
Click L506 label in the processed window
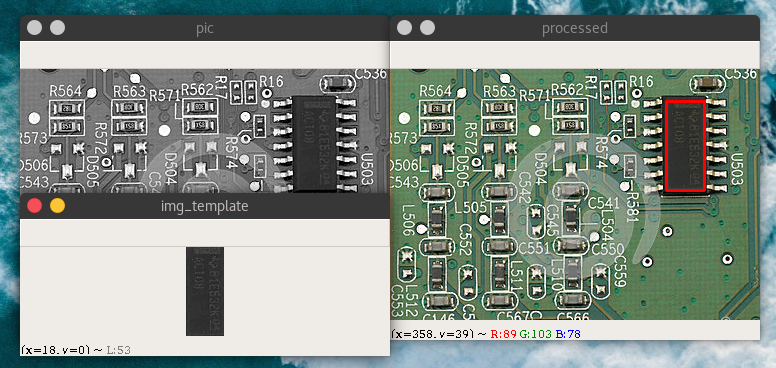407,220
